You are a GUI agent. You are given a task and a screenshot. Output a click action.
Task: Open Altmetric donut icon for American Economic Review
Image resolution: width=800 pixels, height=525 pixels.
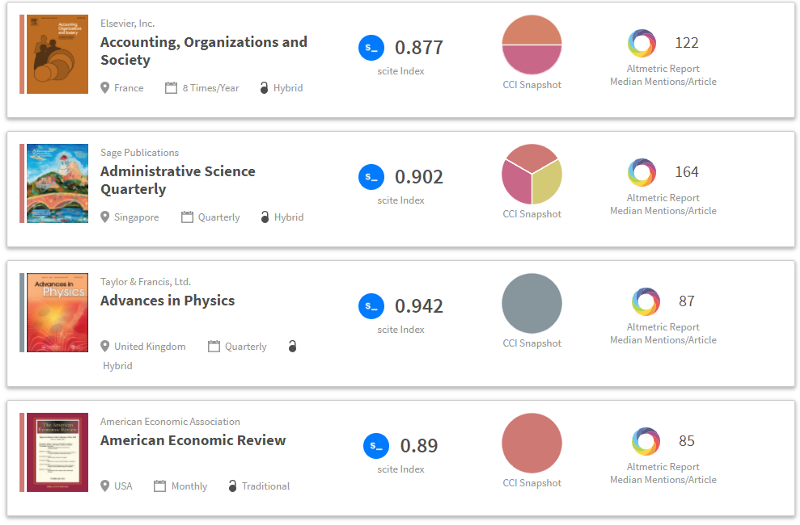pyautogui.click(x=646, y=441)
